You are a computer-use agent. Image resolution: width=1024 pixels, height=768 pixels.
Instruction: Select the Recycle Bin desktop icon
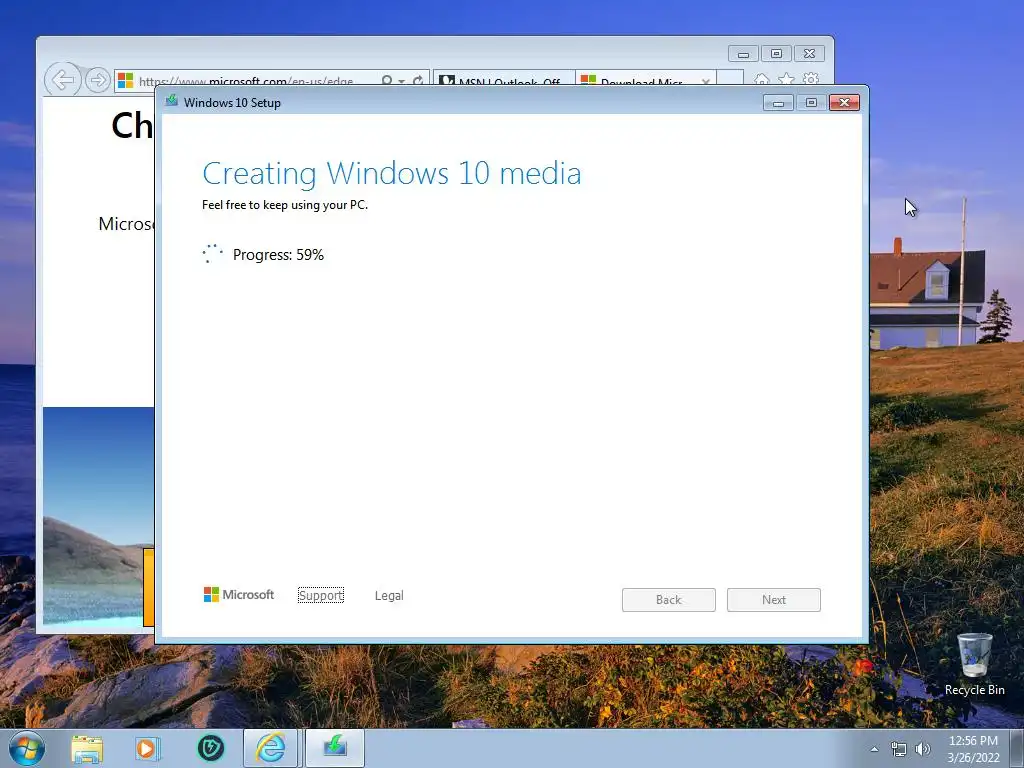(x=974, y=665)
